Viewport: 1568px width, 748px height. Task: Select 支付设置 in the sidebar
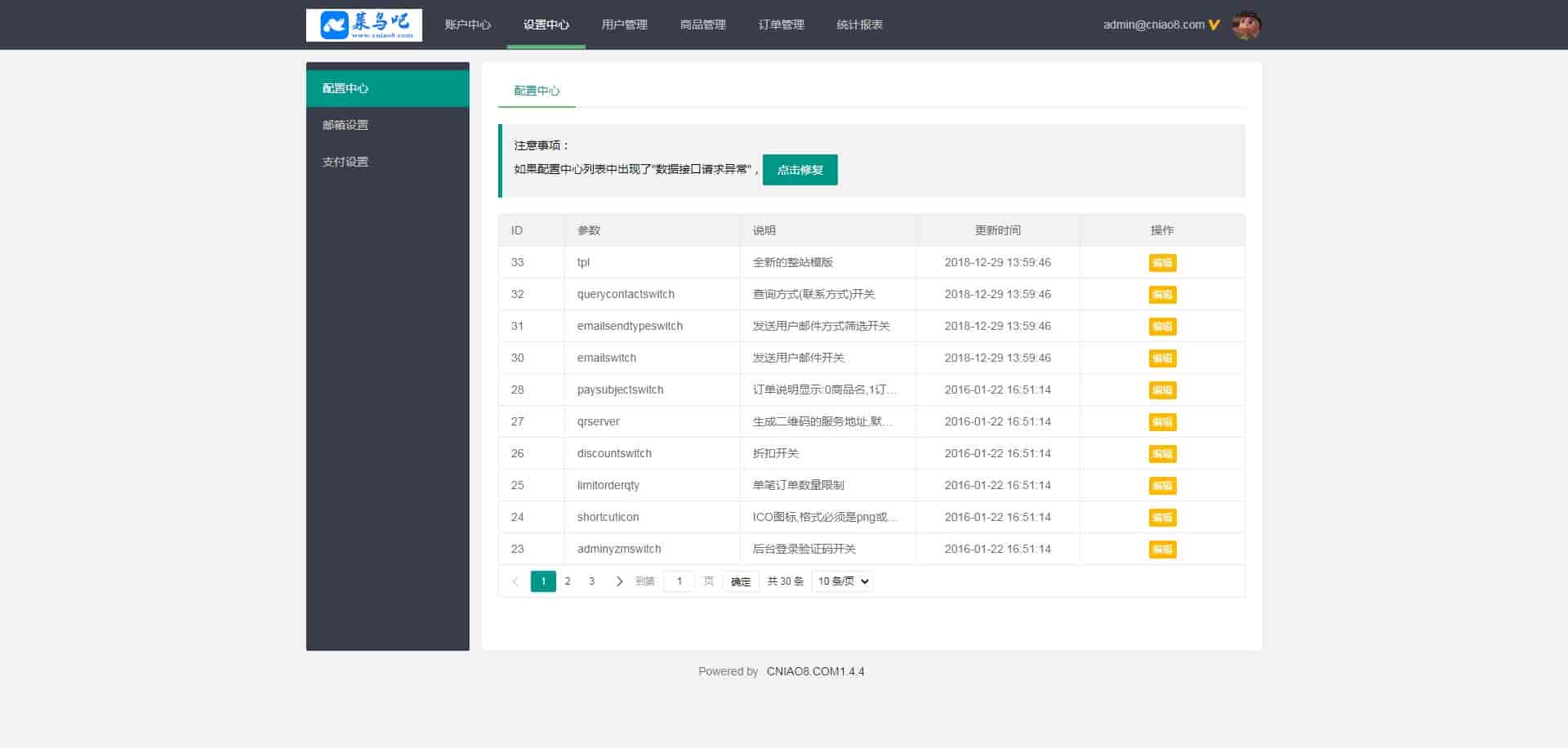tap(345, 162)
